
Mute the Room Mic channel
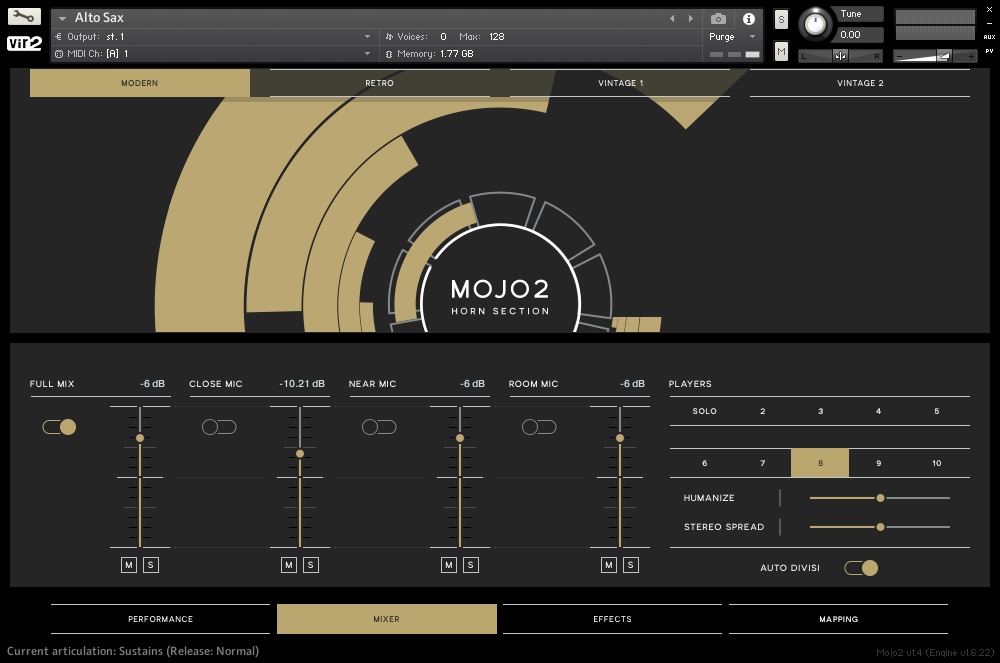608,564
